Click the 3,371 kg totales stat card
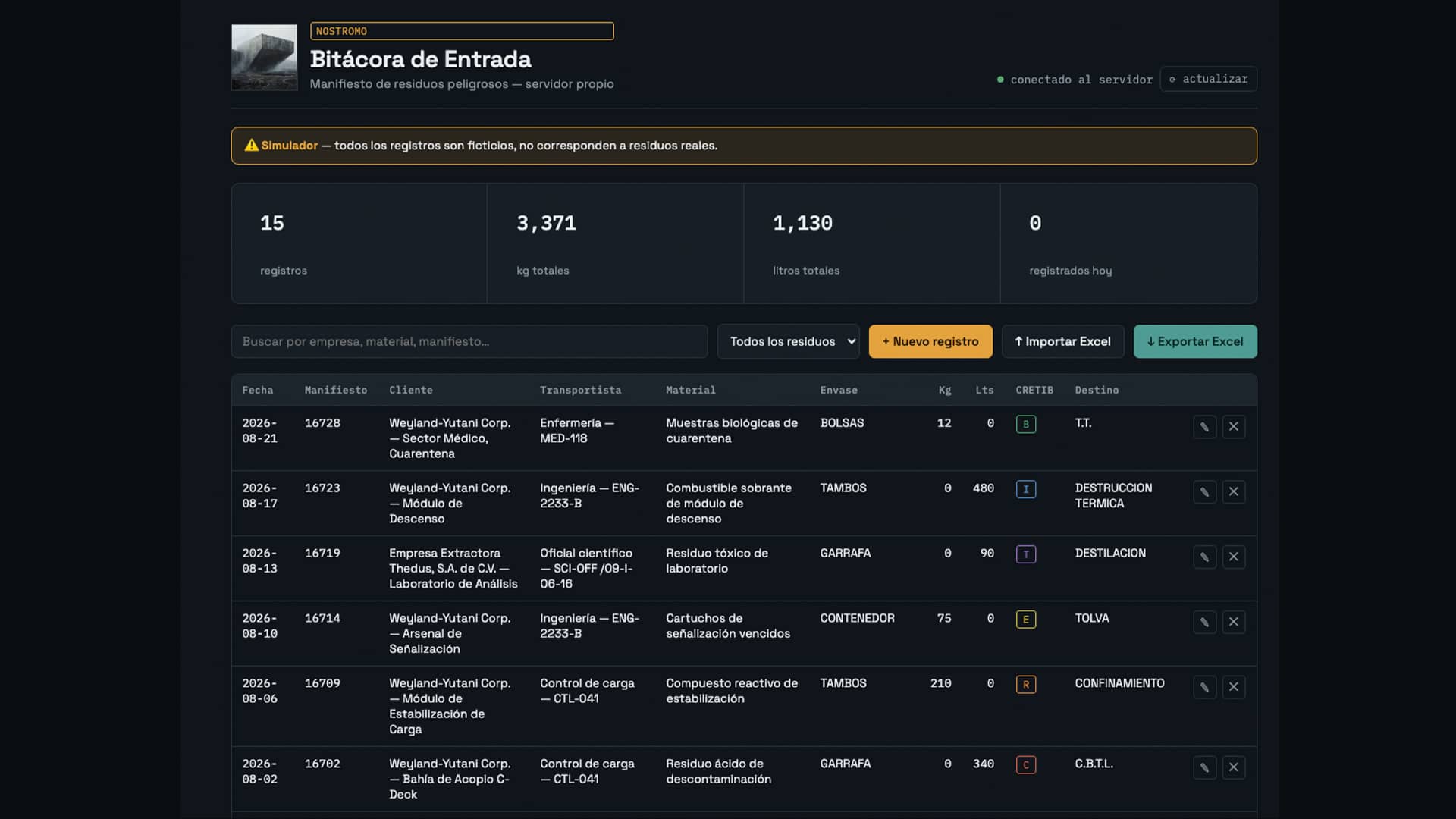The image size is (1456, 819). tap(616, 243)
